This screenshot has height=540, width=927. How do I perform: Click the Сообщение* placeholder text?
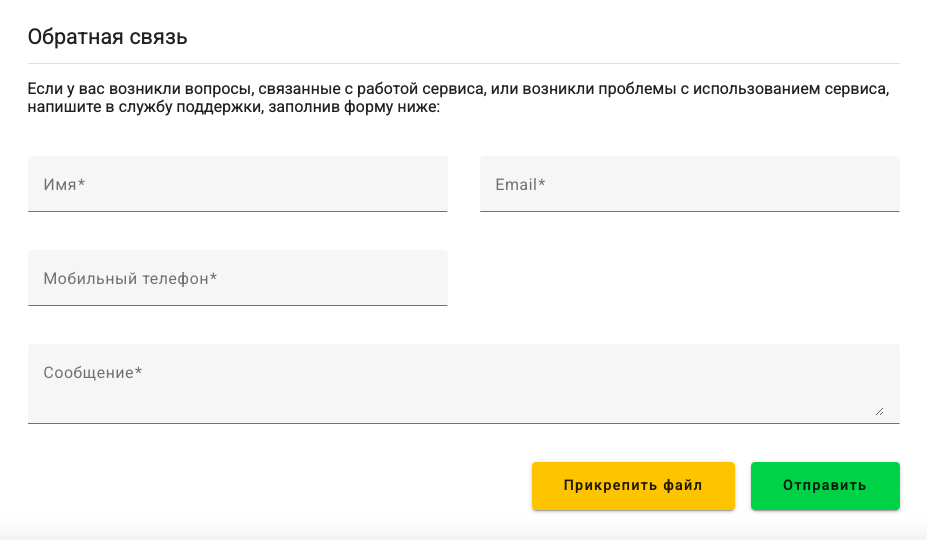coord(92,373)
